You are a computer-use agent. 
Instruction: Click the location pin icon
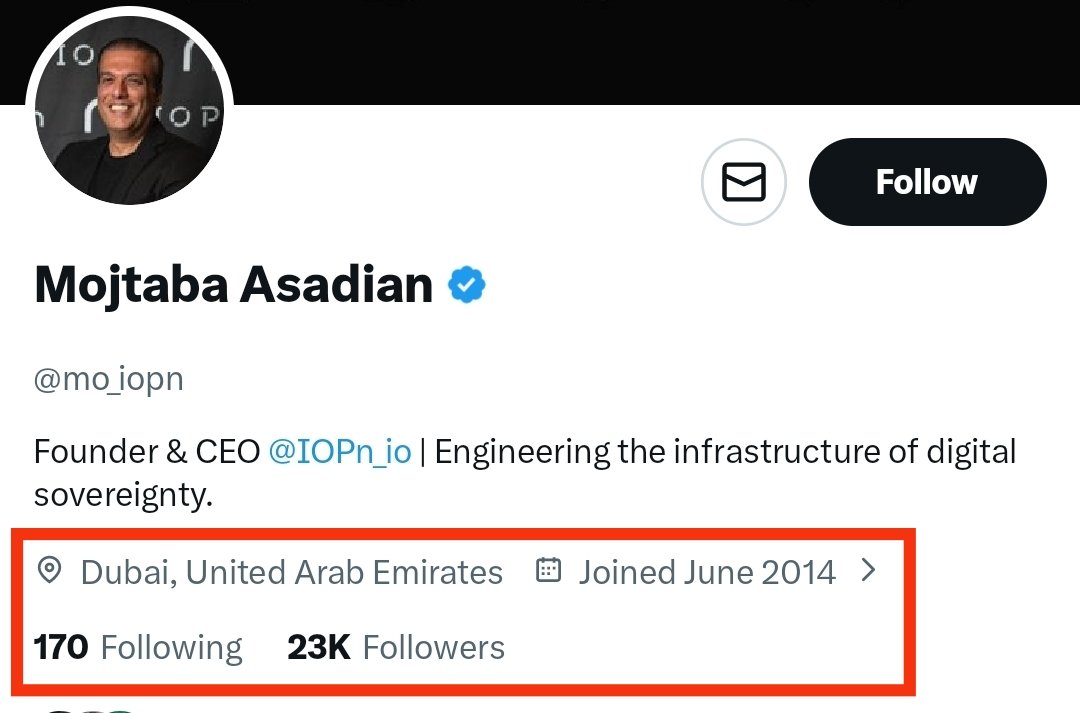[x=48, y=571]
